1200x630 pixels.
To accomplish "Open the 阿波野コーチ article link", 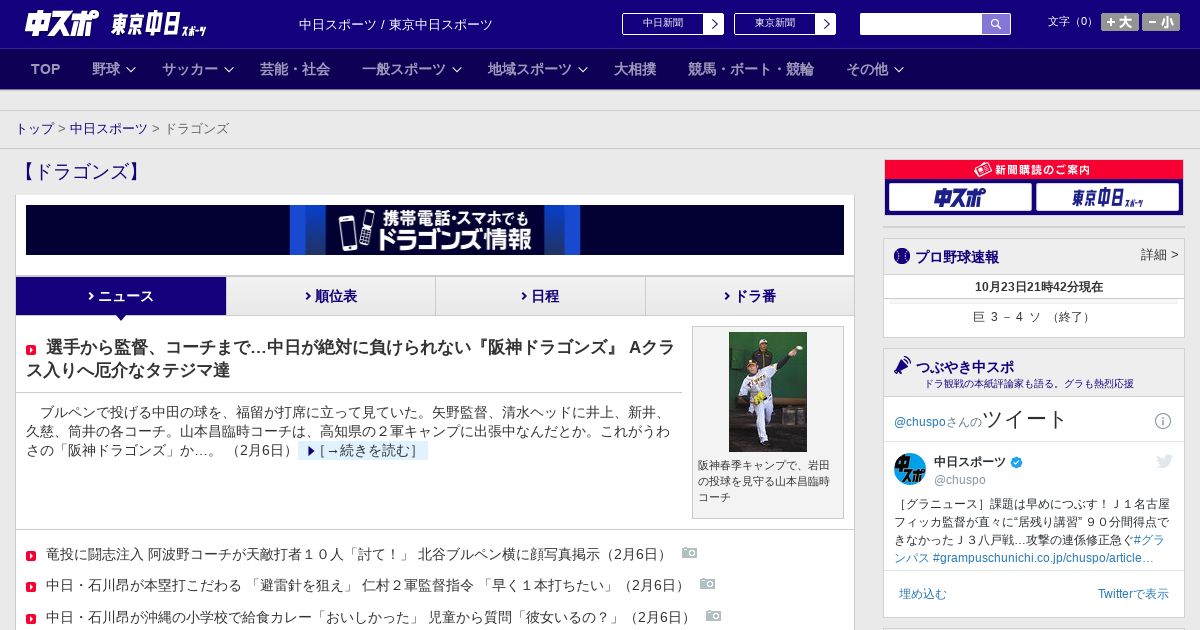I will click(x=357, y=554).
